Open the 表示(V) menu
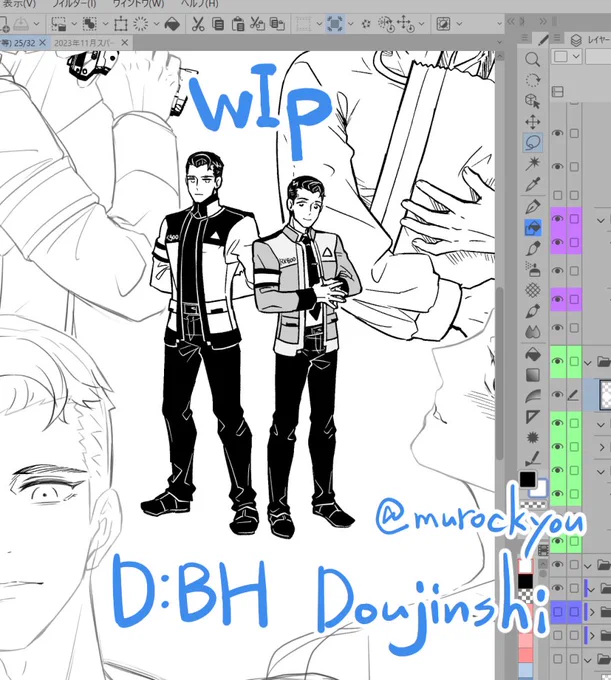The image size is (611, 680). coord(18,4)
